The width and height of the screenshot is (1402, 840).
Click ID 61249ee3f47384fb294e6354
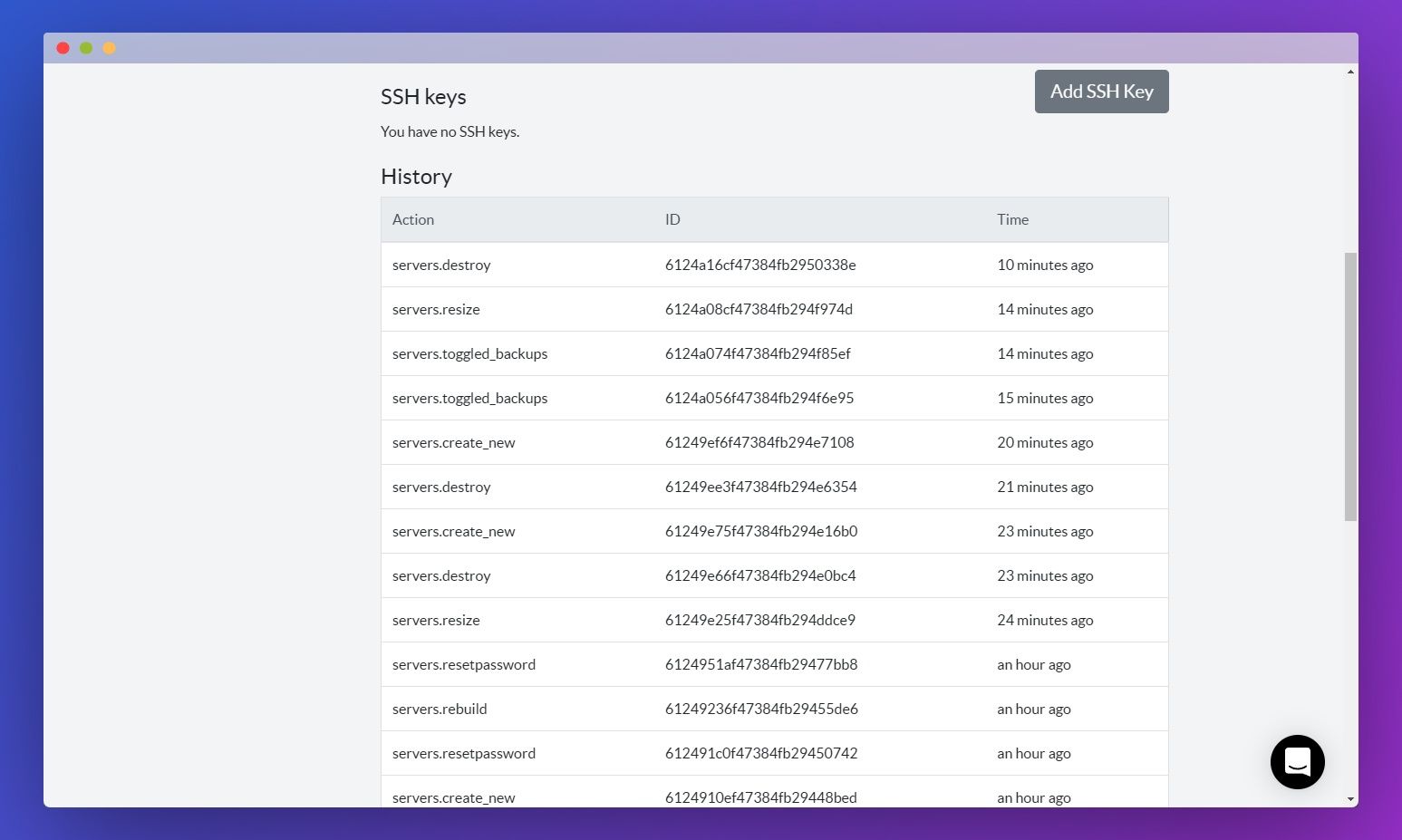point(761,487)
